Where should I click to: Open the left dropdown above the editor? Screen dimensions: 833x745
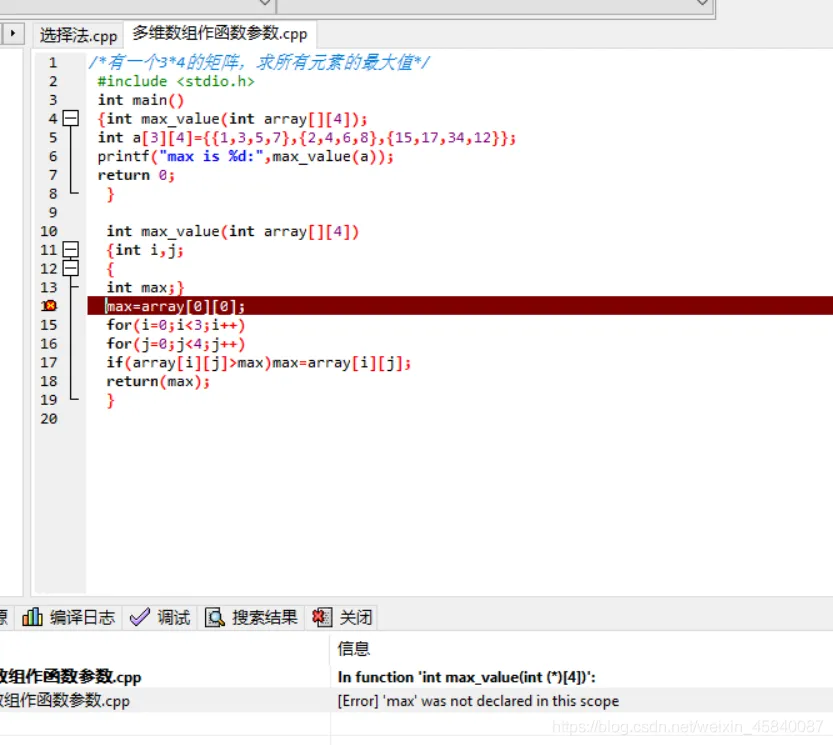click(265, 3)
